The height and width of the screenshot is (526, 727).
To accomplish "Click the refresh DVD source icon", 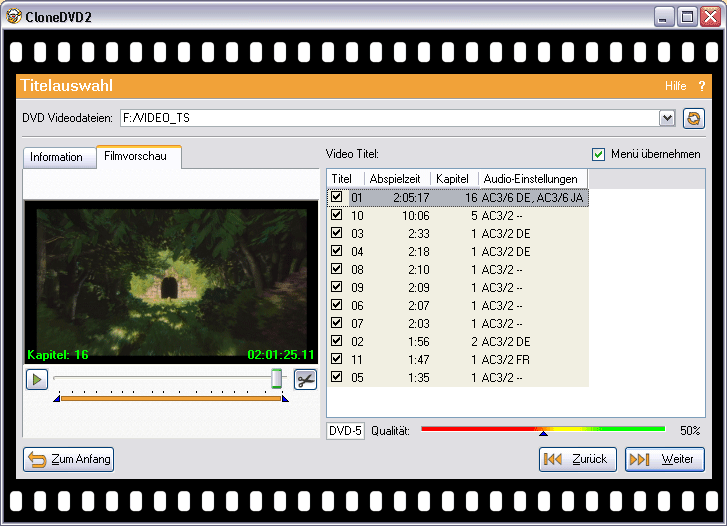I will coord(694,118).
